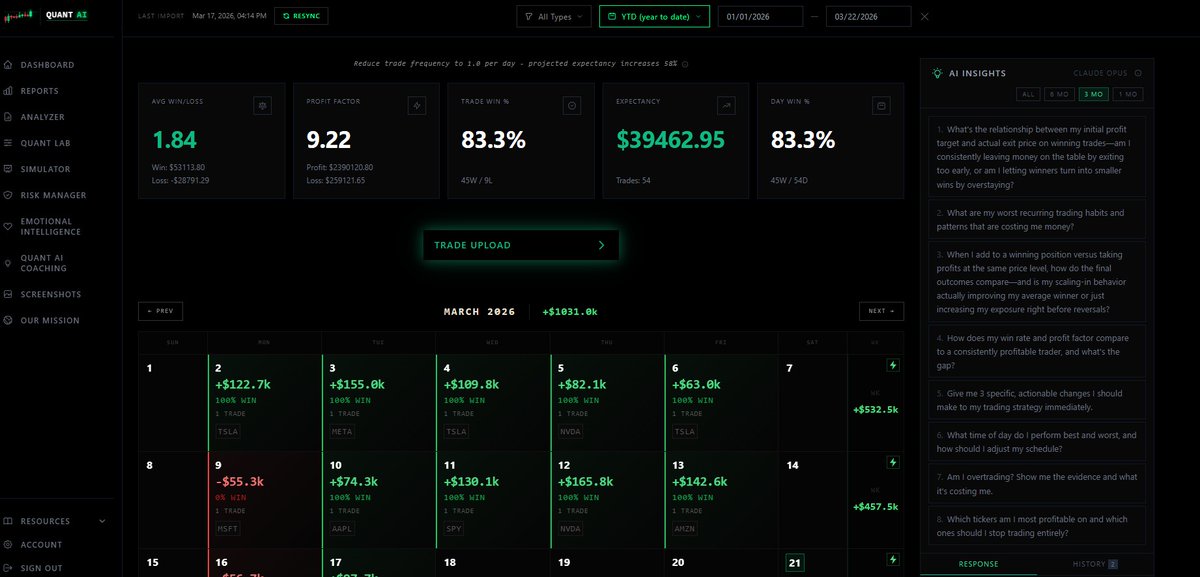1200x577 pixels.
Task: Click the Screenshots sidebar icon
Action: [x=8, y=294]
